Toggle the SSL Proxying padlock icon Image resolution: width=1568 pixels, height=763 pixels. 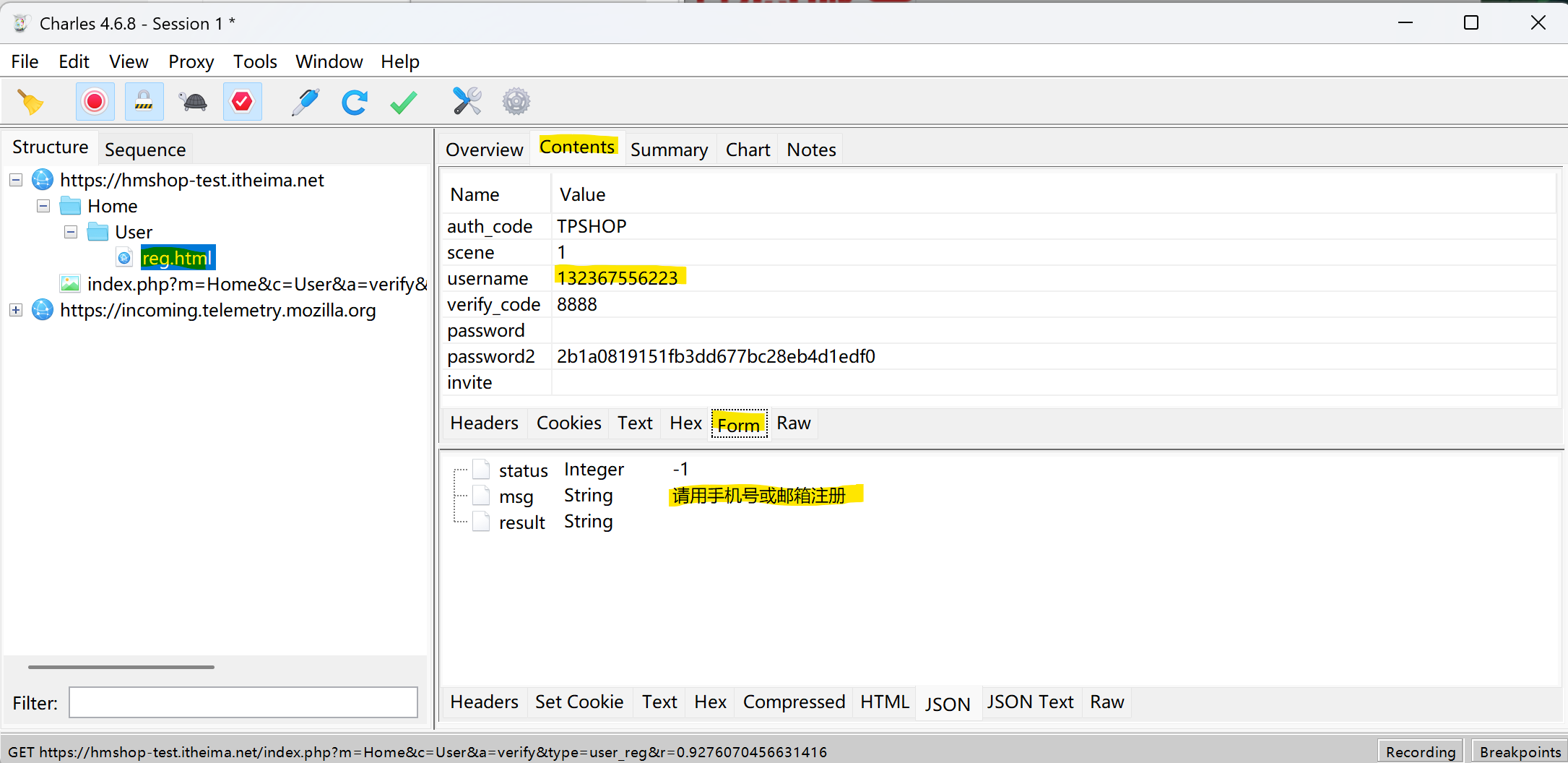pyautogui.click(x=144, y=102)
